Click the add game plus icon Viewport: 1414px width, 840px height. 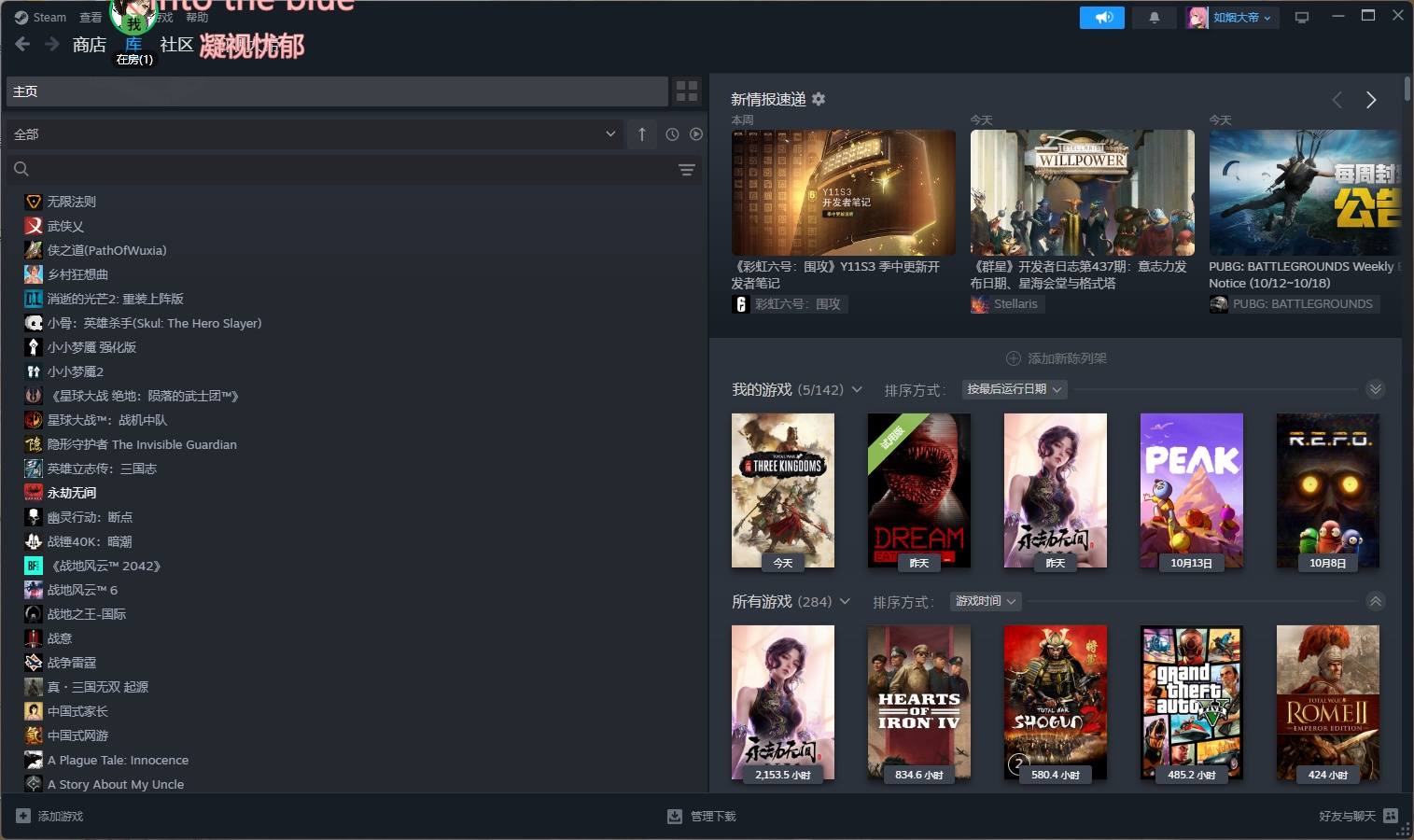click(23, 816)
